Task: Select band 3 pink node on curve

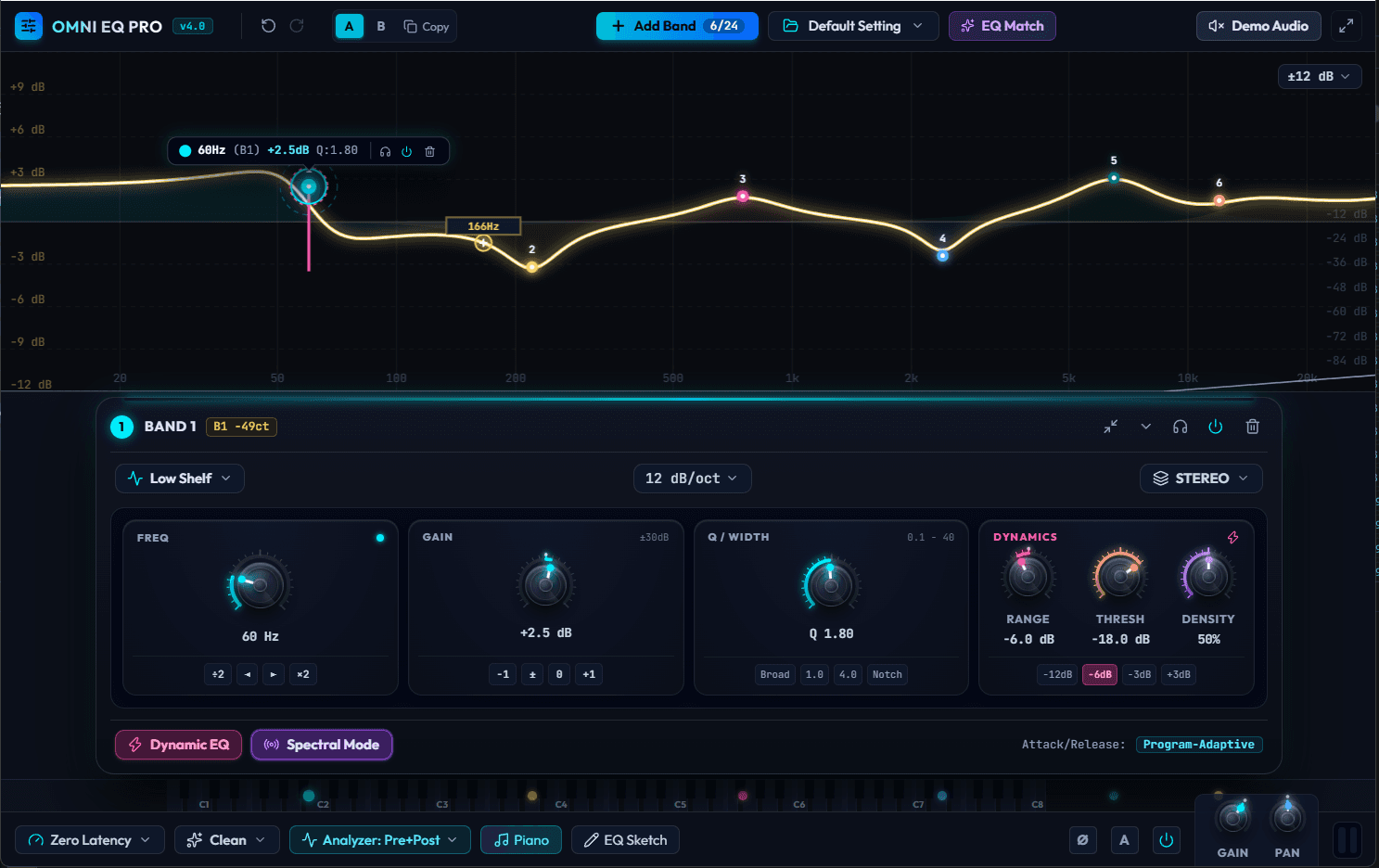Action: click(x=743, y=197)
